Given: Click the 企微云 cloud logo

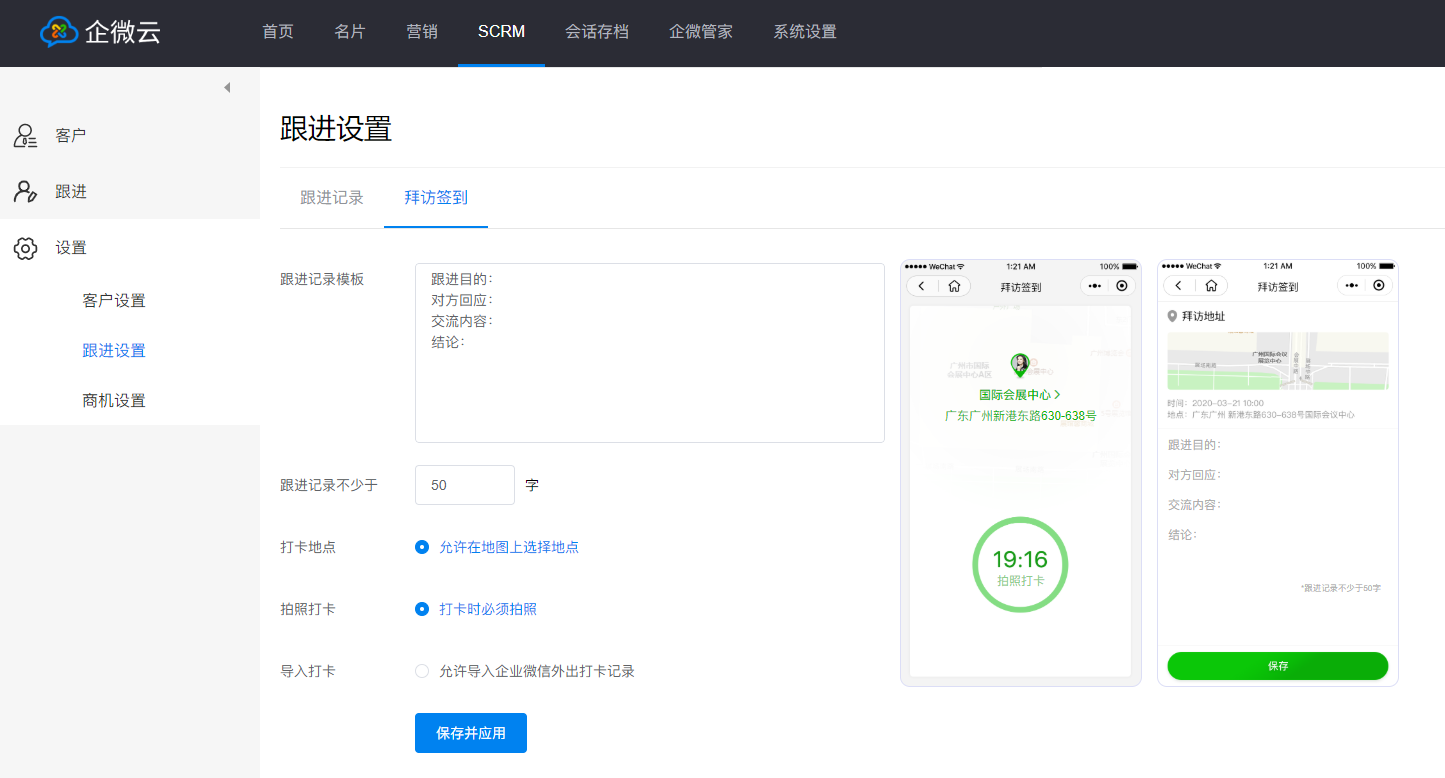Looking at the screenshot, I should [59, 32].
